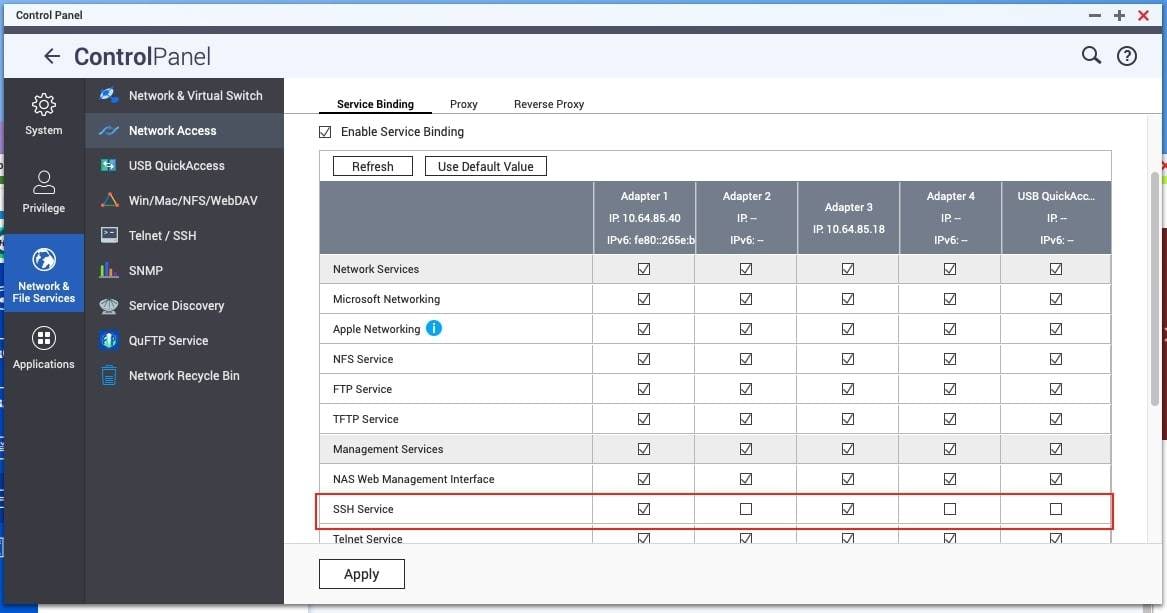The width and height of the screenshot is (1167, 613).
Task: Click the Service Discovery icon
Action: 109,306
